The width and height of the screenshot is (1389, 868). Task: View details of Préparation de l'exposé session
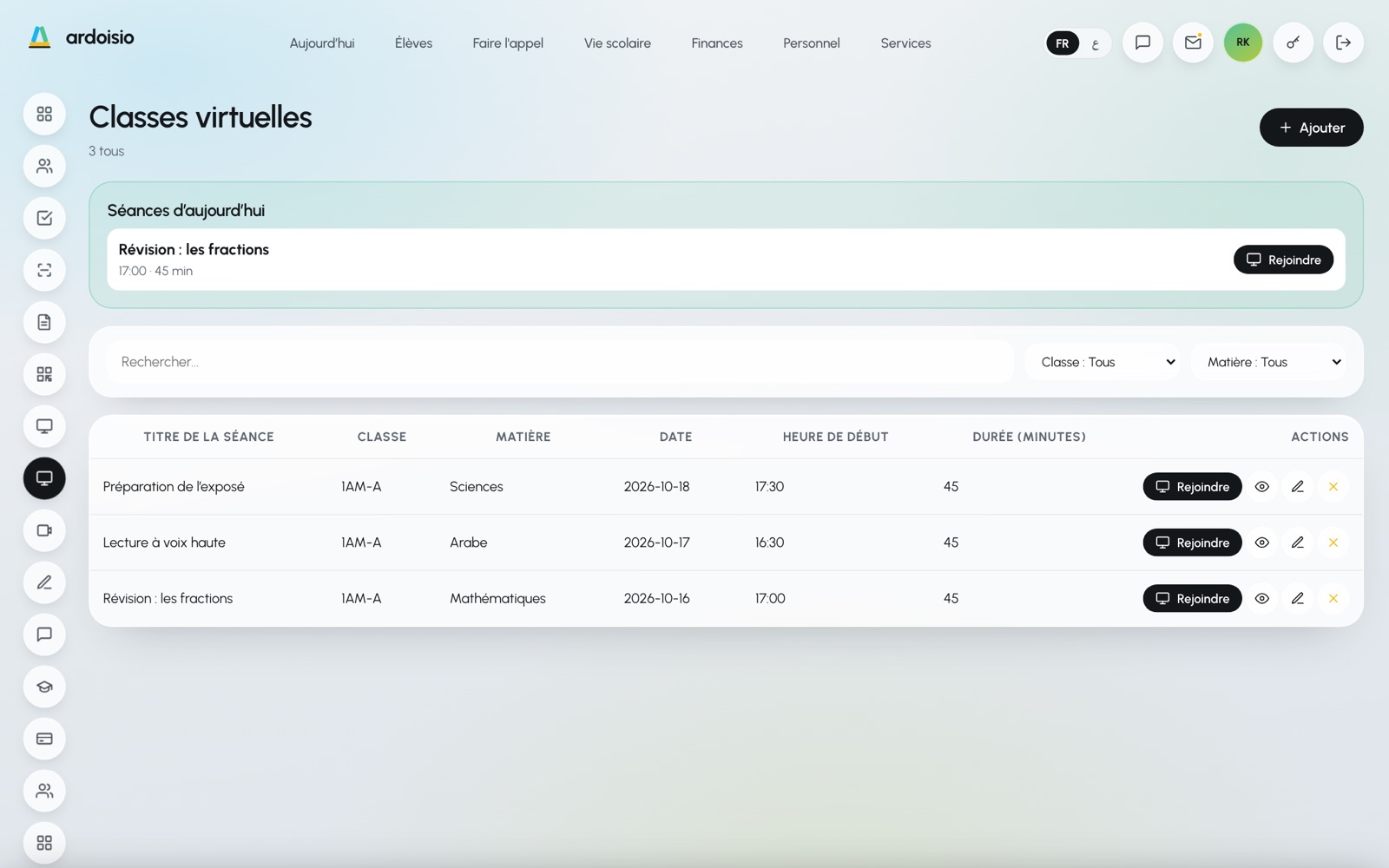[x=1262, y=487]
